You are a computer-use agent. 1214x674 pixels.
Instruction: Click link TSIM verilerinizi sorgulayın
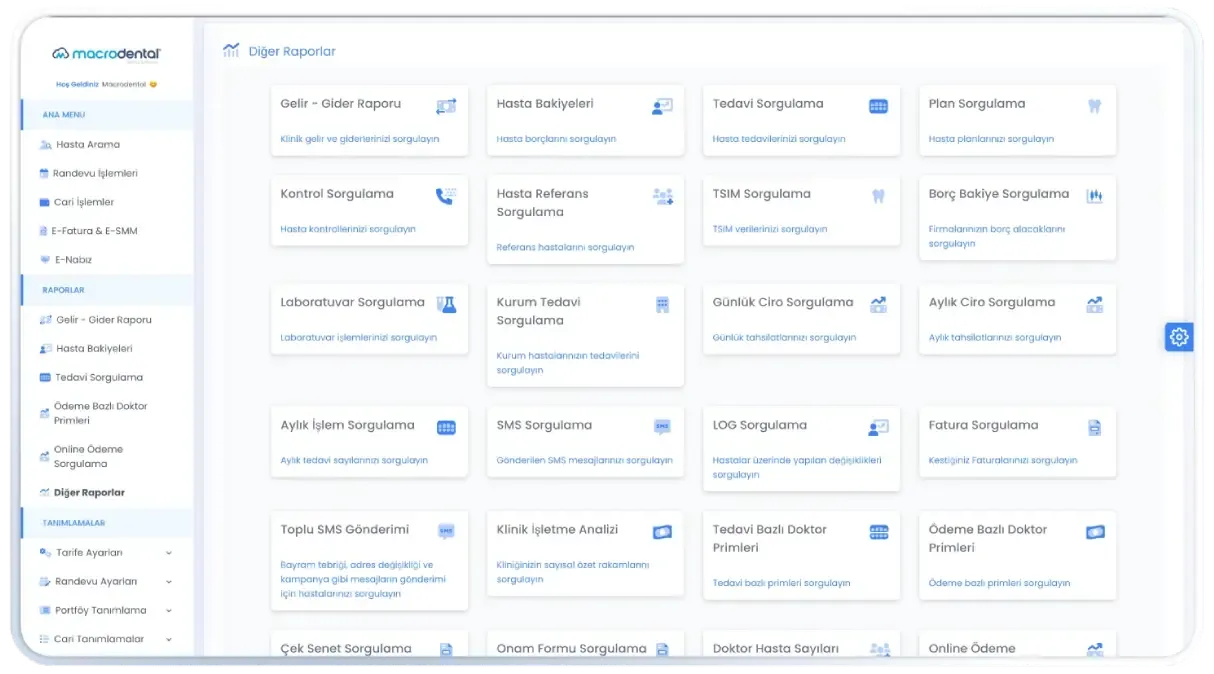tap(770, 229)
